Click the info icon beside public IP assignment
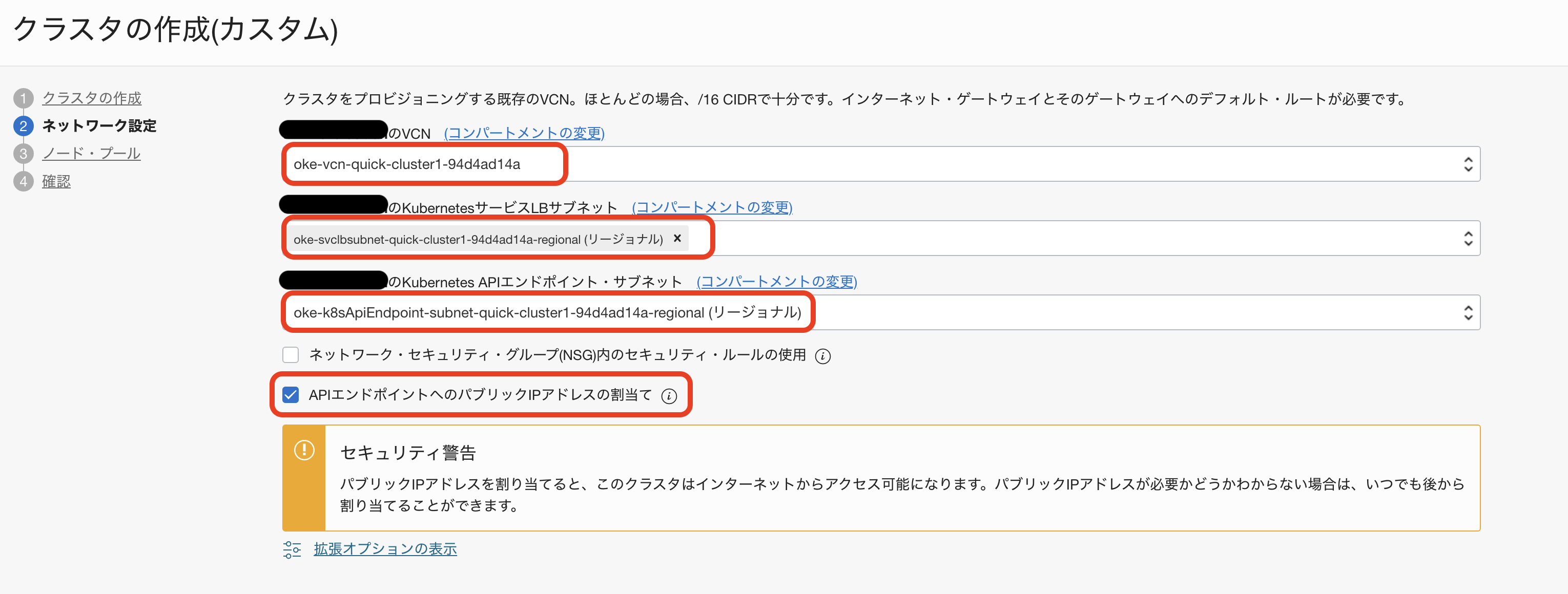 tap(669, 396)
